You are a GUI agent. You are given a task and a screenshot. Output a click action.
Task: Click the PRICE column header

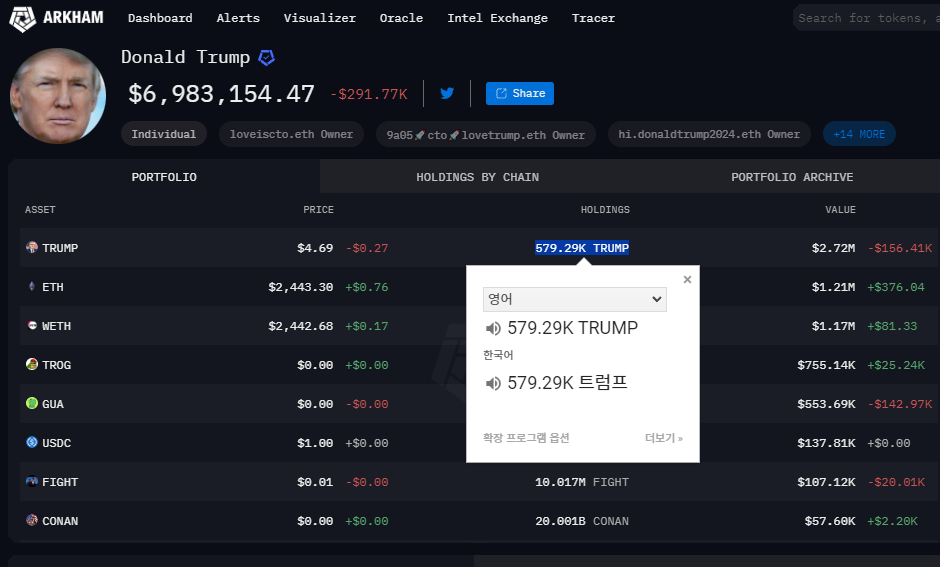coord(318,210)
